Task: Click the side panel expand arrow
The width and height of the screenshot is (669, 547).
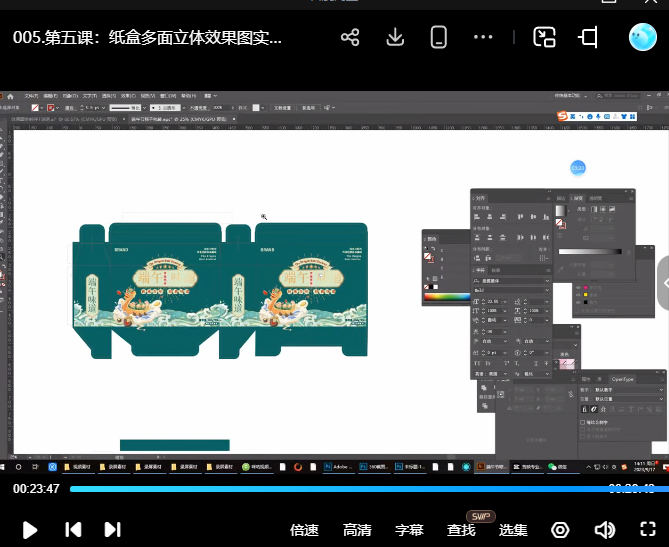Action: pos(662,284)
